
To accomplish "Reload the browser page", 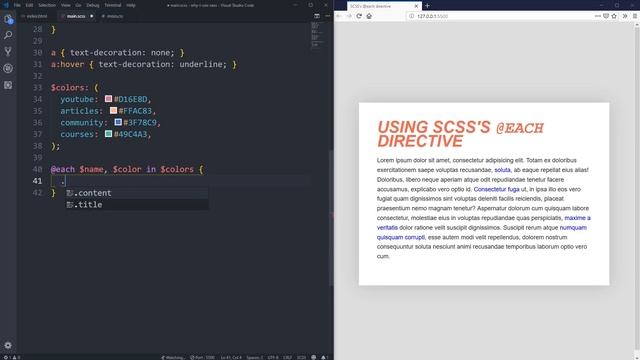I will [359, 16].
